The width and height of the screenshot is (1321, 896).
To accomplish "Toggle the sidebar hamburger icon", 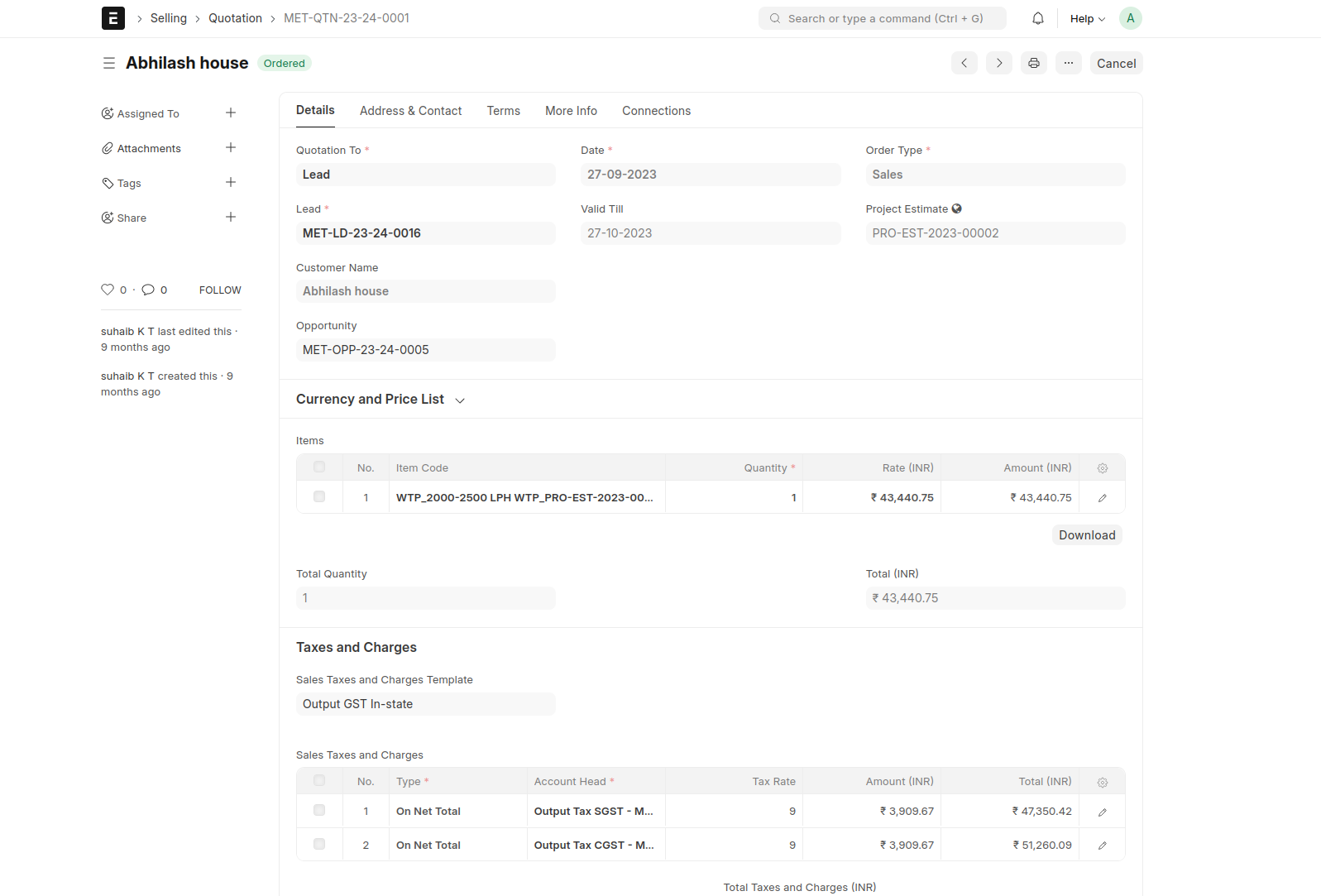I will [x=108, y=63].
